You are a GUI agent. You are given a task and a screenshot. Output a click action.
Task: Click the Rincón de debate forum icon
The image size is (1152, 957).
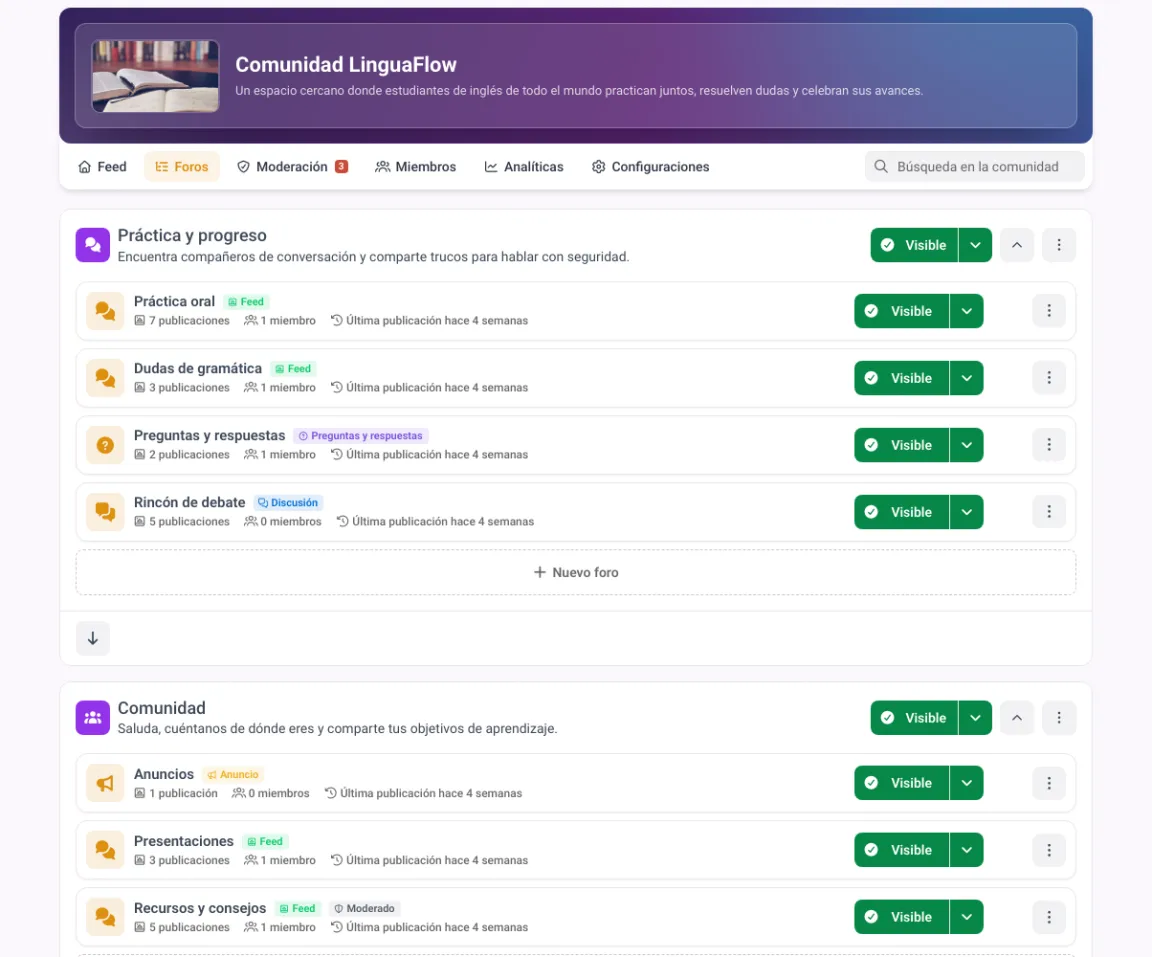coord(105,512)
